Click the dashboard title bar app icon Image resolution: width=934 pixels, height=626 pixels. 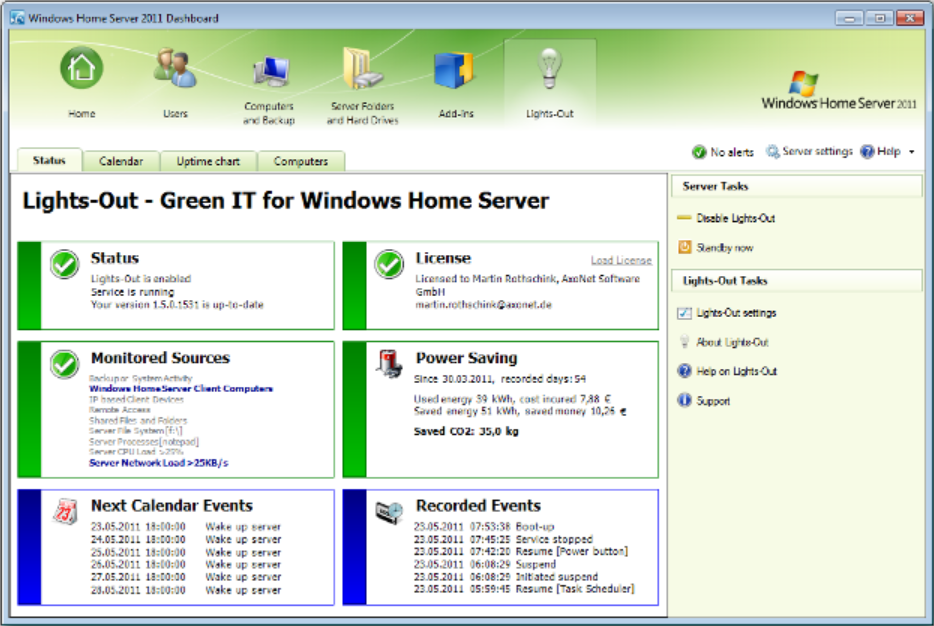17,18
